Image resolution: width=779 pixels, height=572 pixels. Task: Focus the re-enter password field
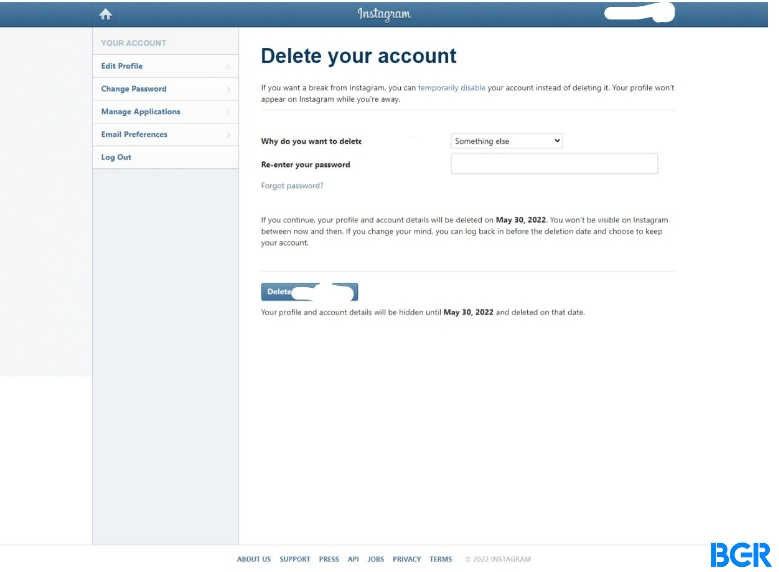[554, 163]
